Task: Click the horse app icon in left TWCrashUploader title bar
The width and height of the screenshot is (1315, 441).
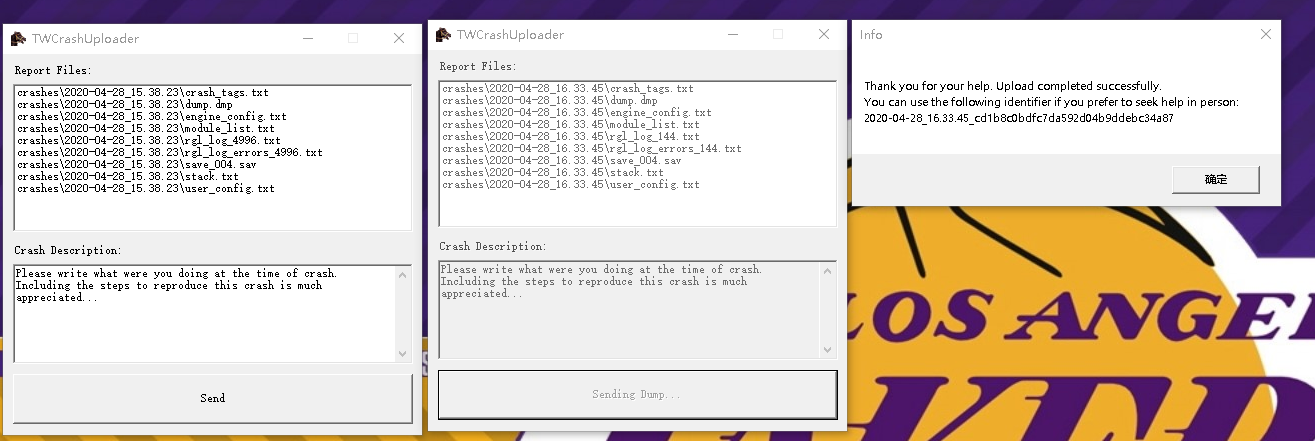Action: [x=18, y=39]
